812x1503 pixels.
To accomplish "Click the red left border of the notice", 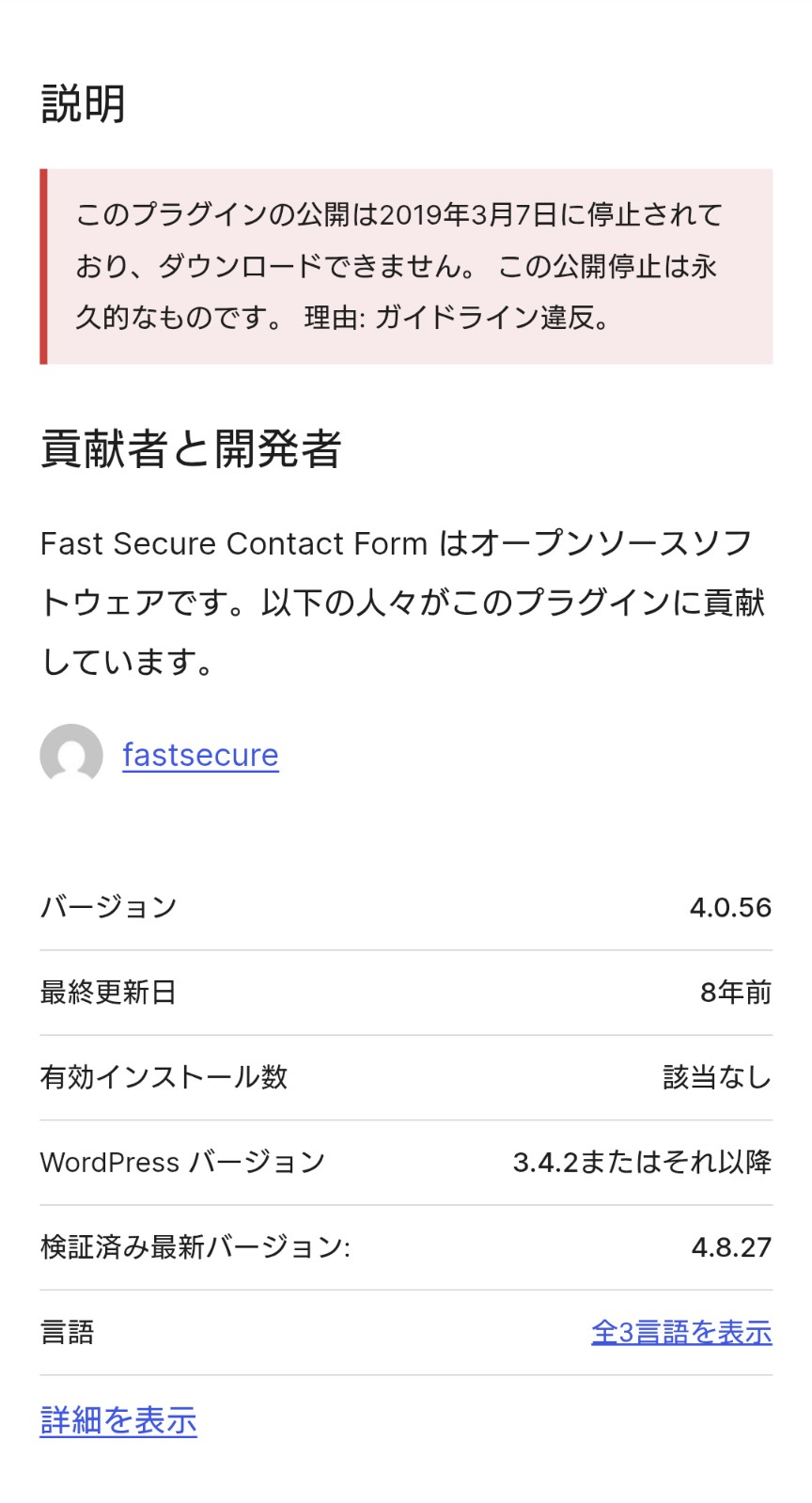I will click(x=43, y=266).
